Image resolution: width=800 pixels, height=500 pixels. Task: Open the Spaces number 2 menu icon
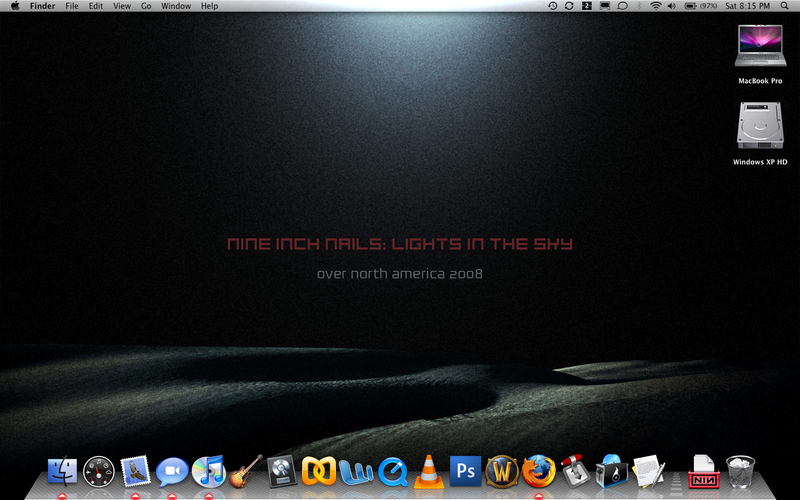[x=587, y=6]
